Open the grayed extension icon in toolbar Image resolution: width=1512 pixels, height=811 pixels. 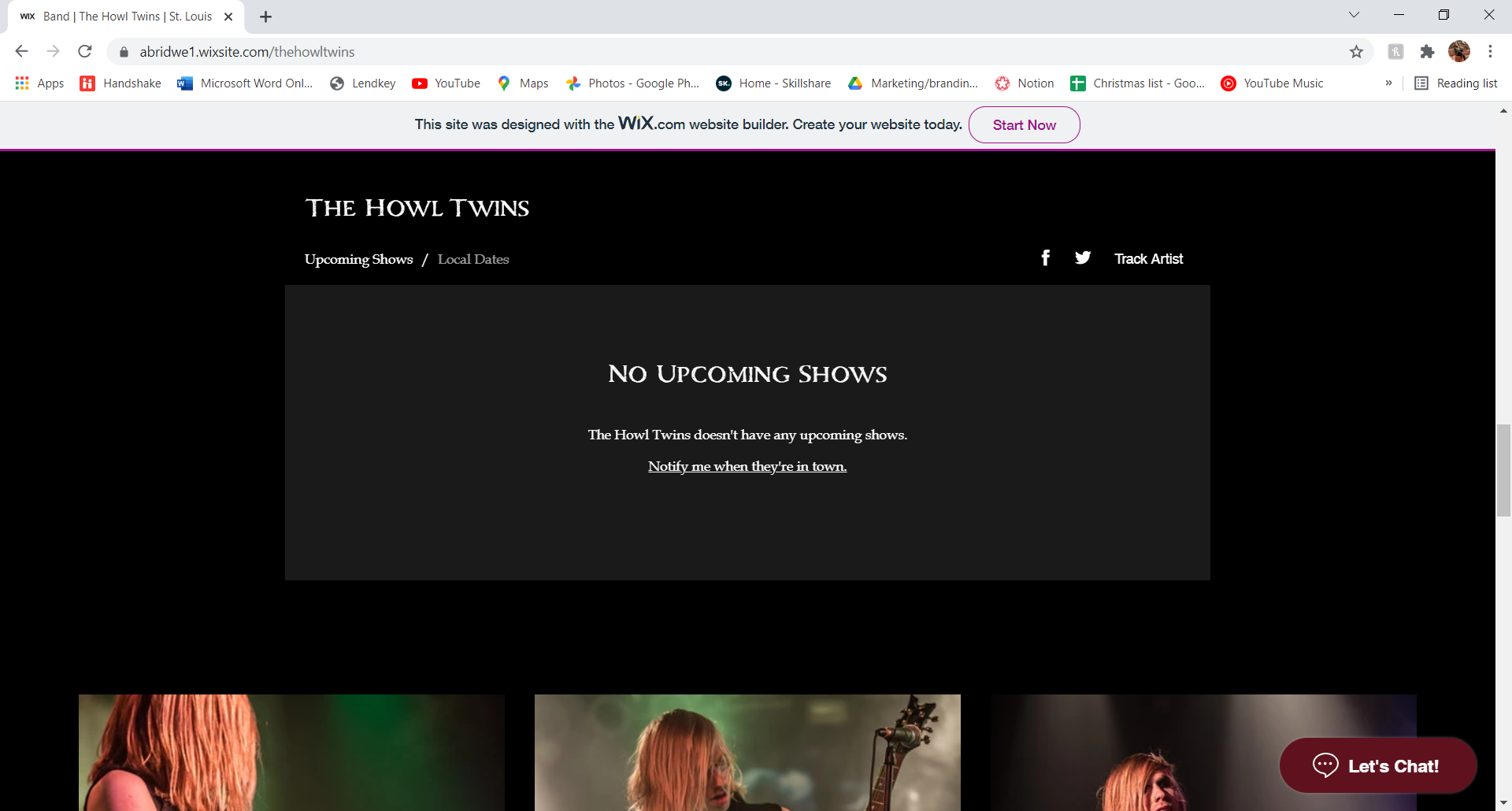(x=1395, y=52)
